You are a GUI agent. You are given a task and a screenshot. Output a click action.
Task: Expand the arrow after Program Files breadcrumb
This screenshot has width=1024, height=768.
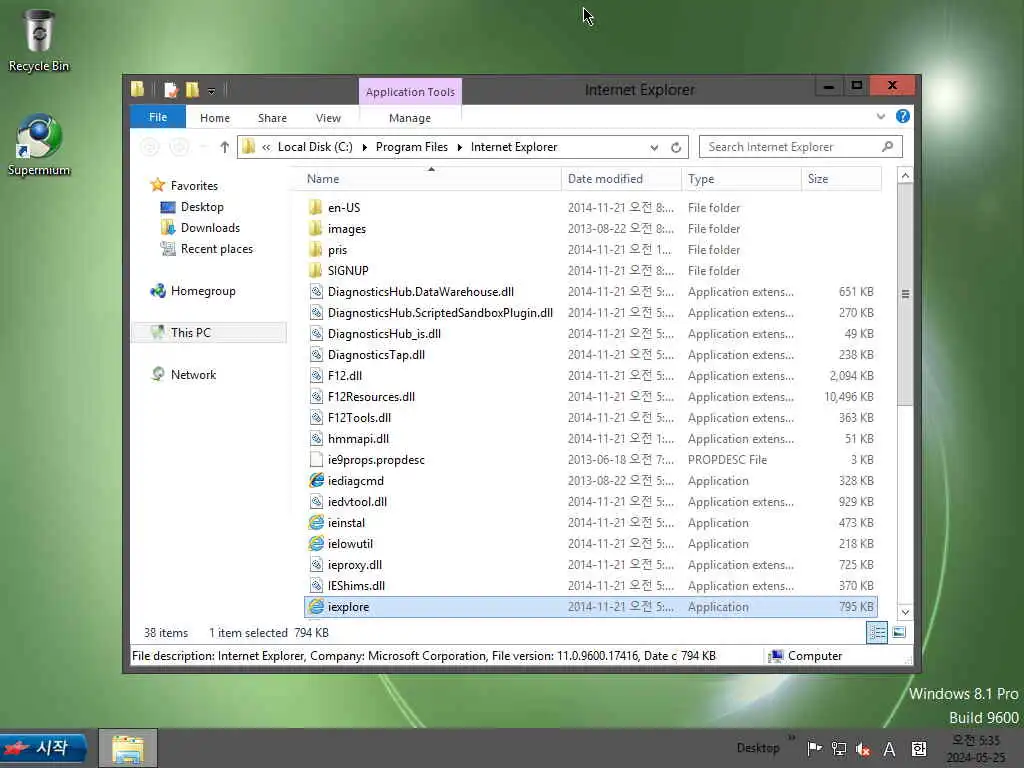pos(460,148)
